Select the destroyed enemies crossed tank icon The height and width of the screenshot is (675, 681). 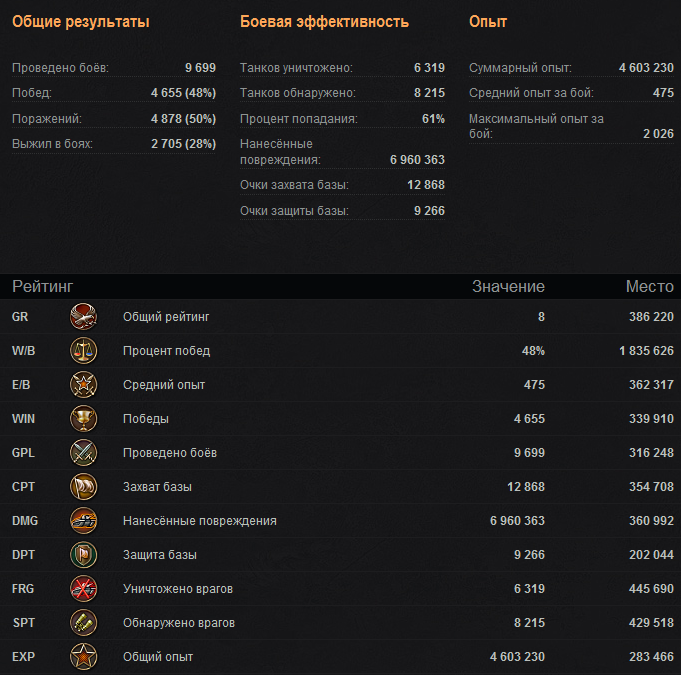click(83, 589)
